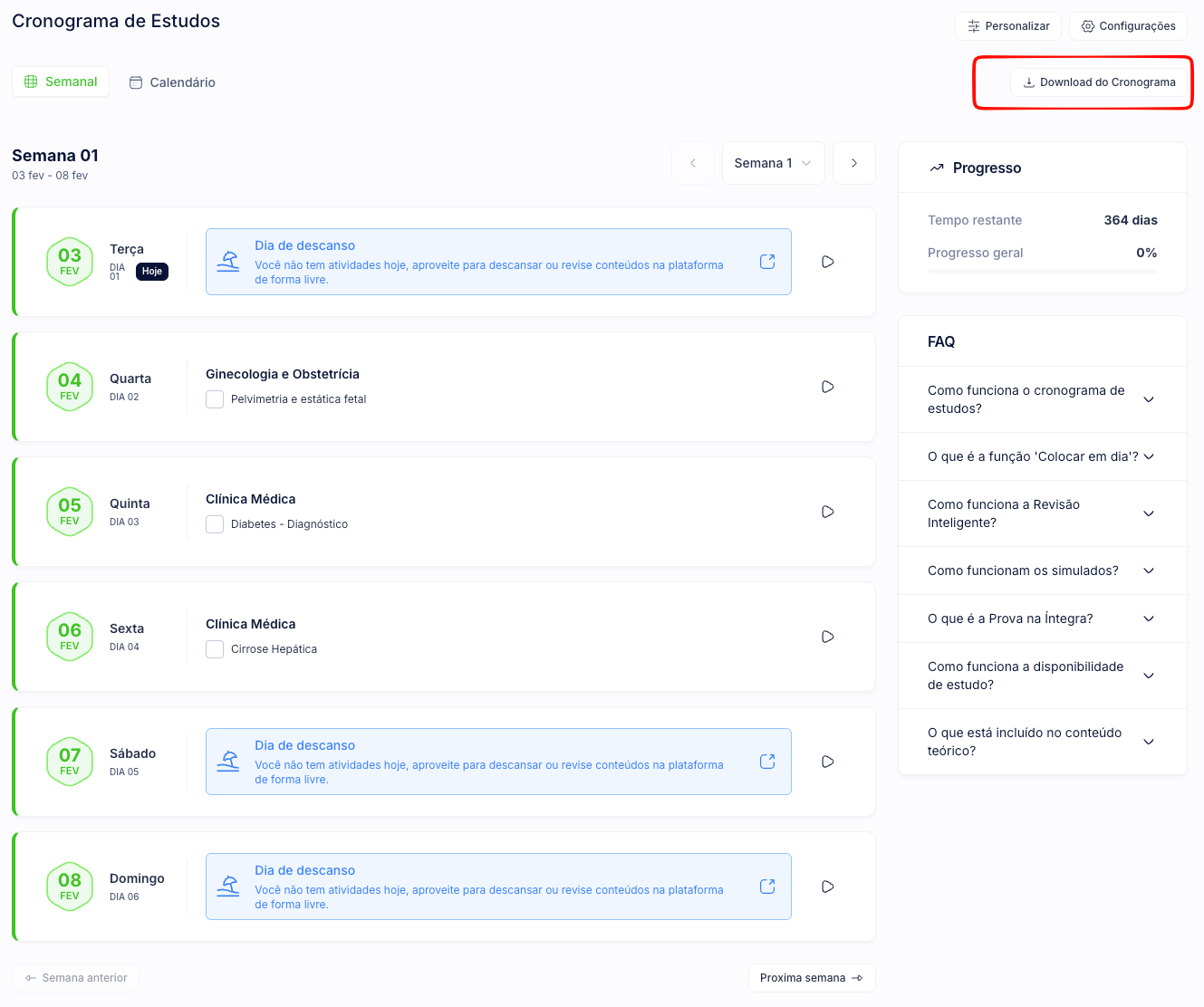Mark Diabetes - Diagnóstico as done
The width and height of the screenshot is (1204, 1007).
(215, 524)
